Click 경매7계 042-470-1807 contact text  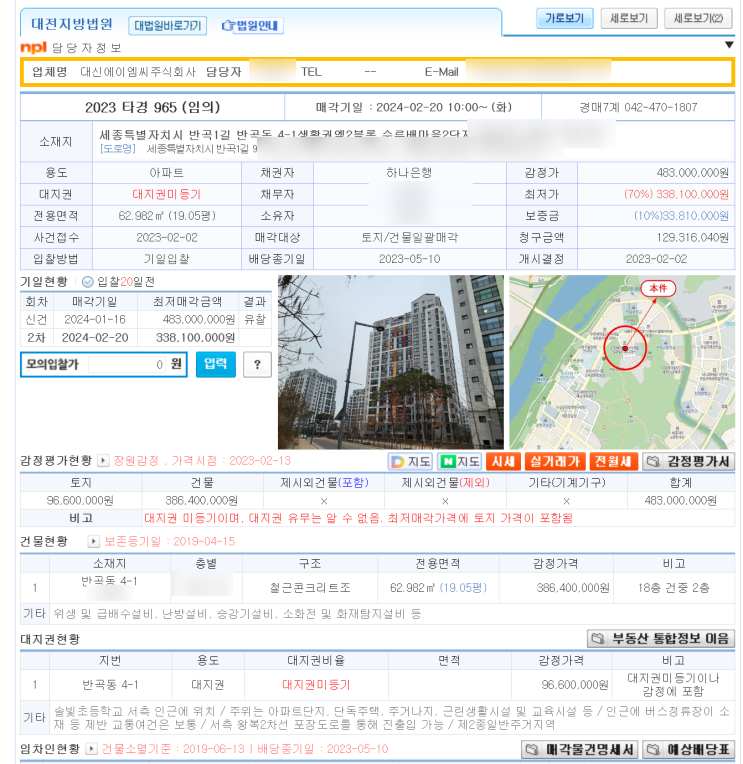point(638,107)
